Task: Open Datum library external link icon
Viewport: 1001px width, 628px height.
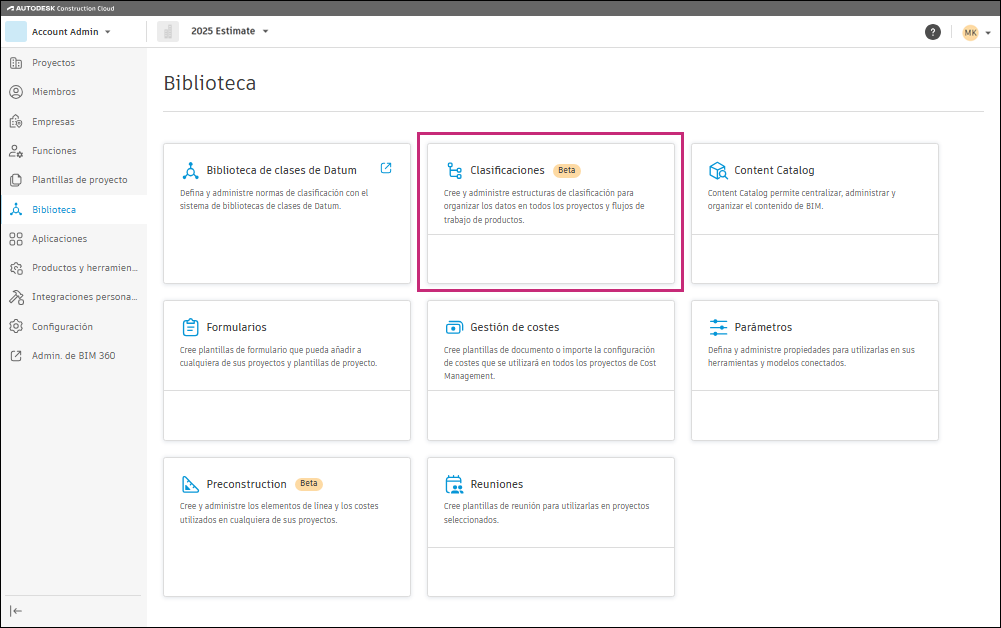Action: pos(386,168)
